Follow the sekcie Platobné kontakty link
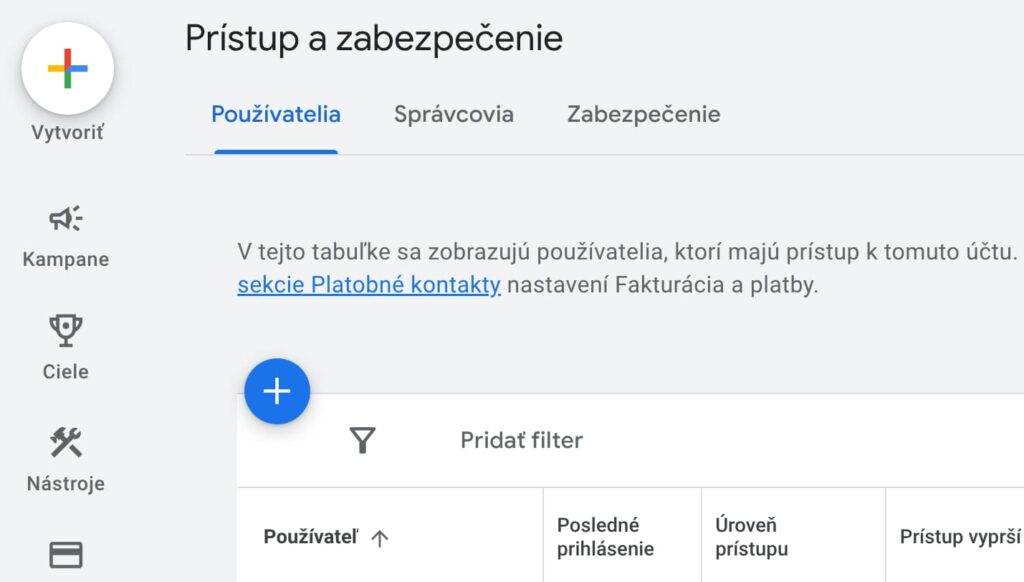 369,285
